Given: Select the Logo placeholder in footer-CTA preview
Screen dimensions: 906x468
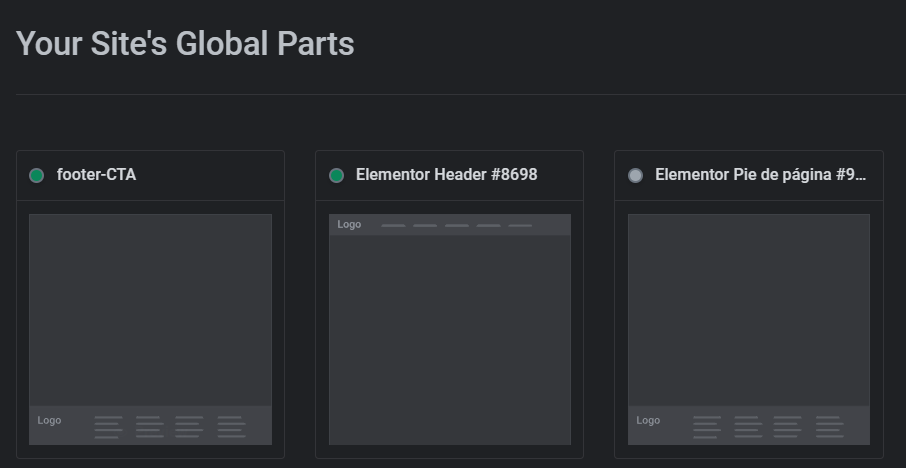Looking at the screenshot, I should tap(49, 421).
